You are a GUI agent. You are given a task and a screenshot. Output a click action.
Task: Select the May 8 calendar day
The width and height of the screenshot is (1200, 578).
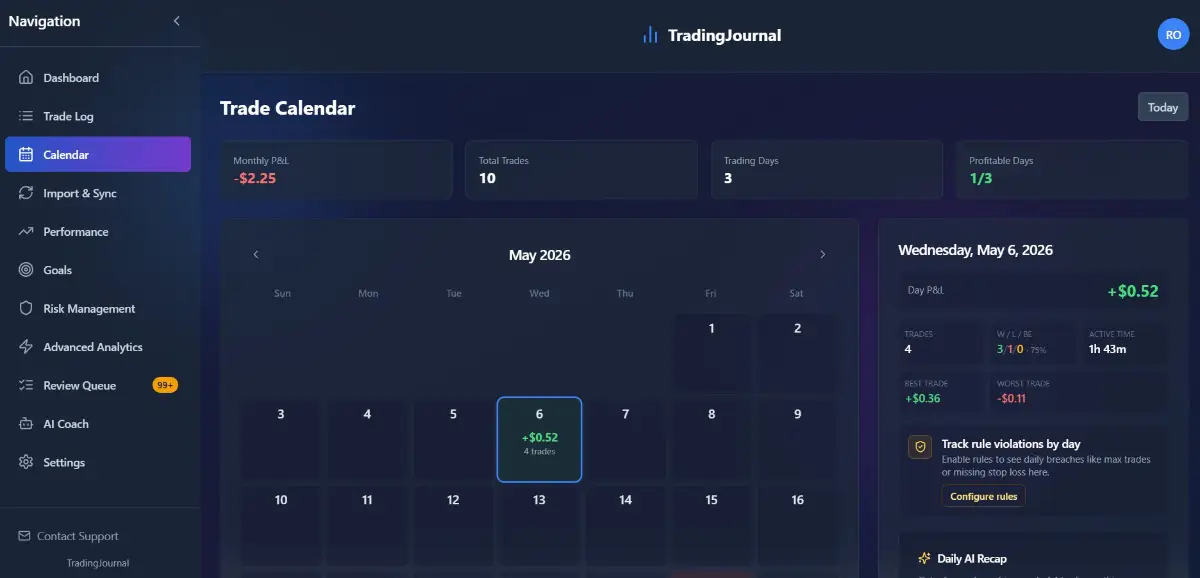pos(711,440)
